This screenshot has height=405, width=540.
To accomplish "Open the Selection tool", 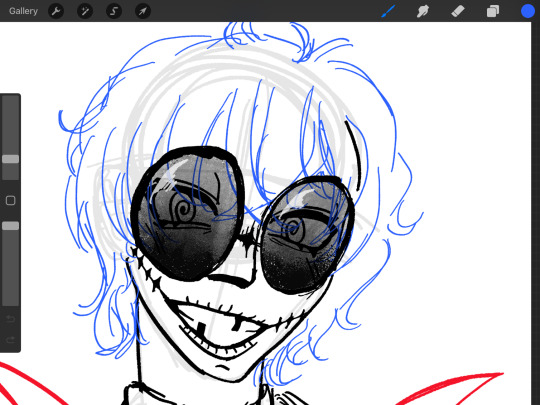I will (114, 11).
